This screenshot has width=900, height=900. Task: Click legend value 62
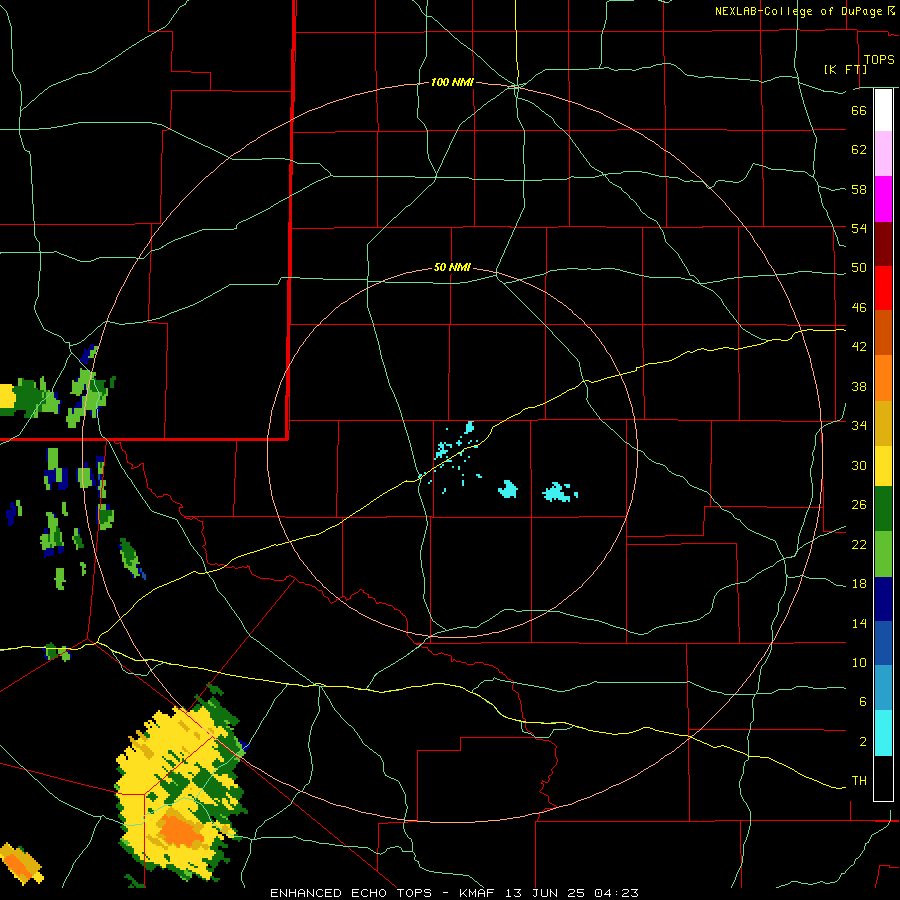(859, 150)
